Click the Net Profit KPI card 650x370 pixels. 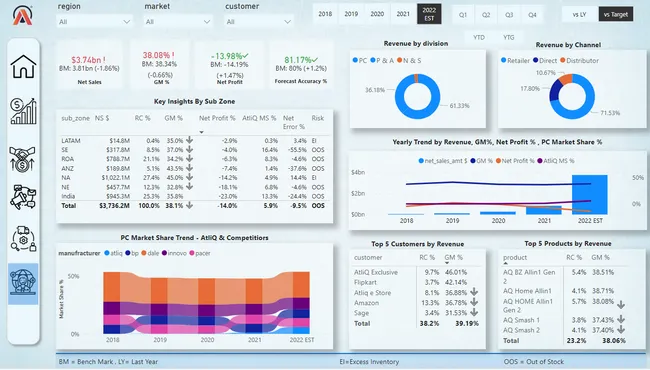coord(229,65)
